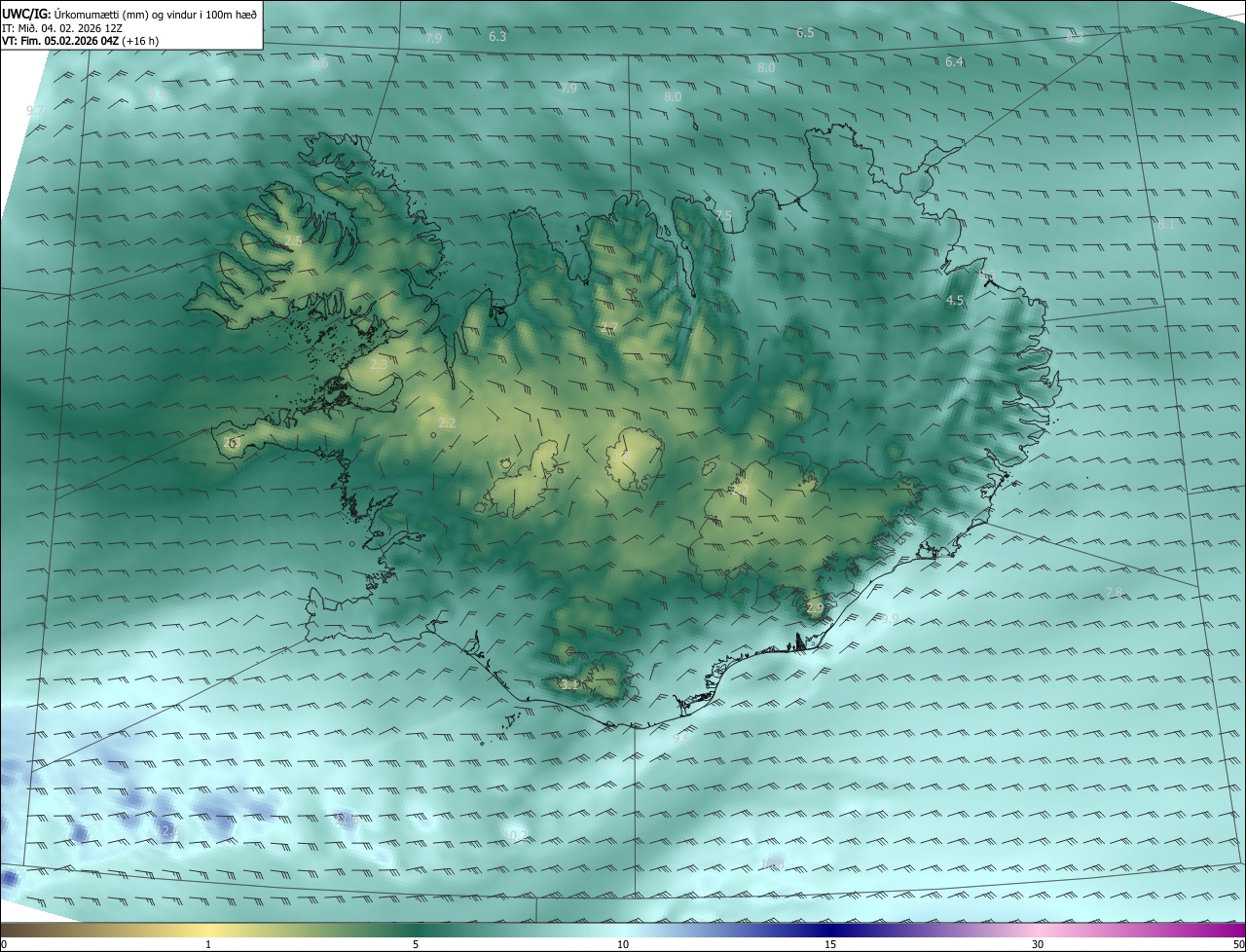Click the '4.5' value label on the map
Screen dimensions: 1246x952
[955, 301]
